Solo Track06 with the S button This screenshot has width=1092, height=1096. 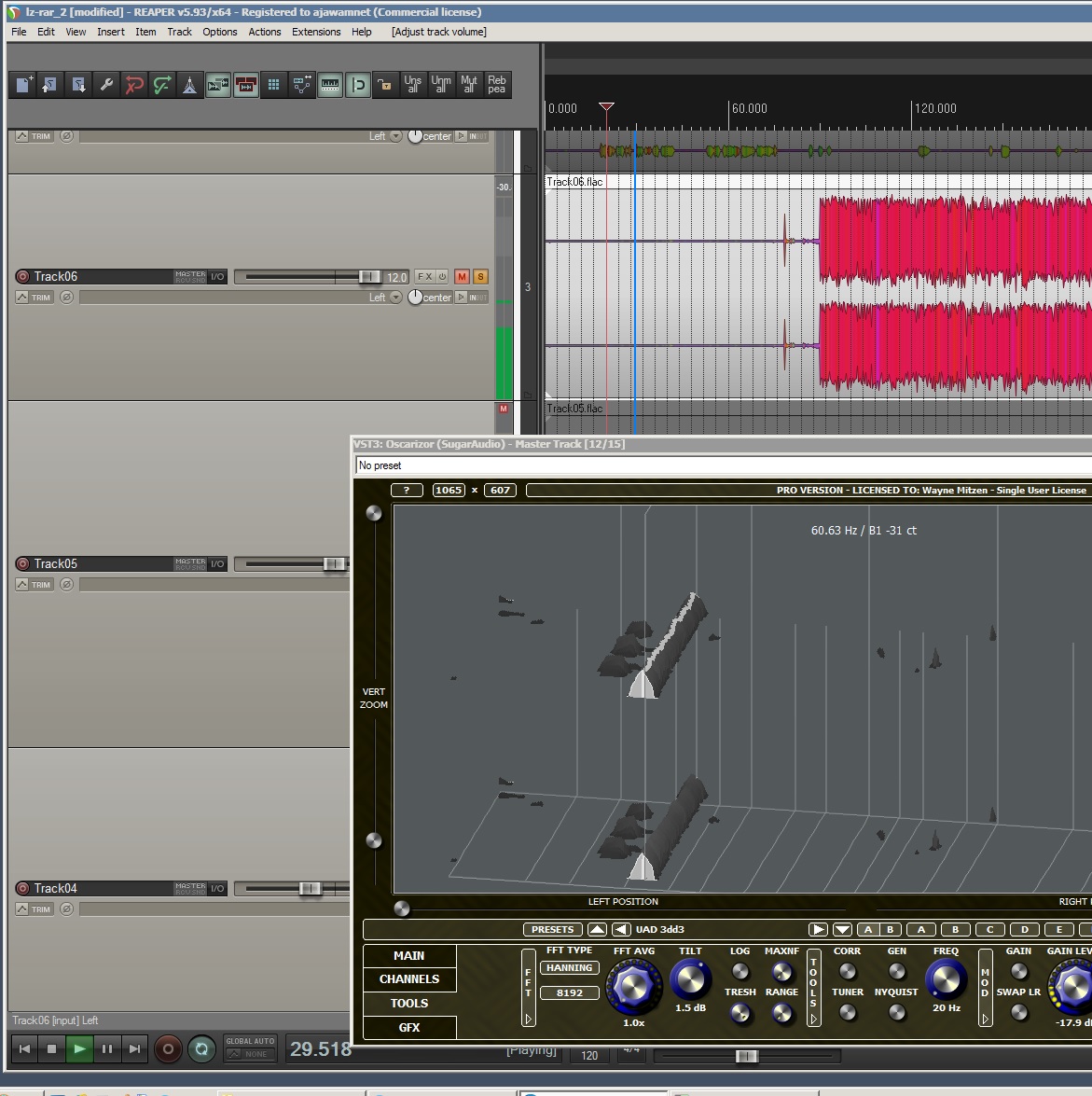tap(480, 277)
